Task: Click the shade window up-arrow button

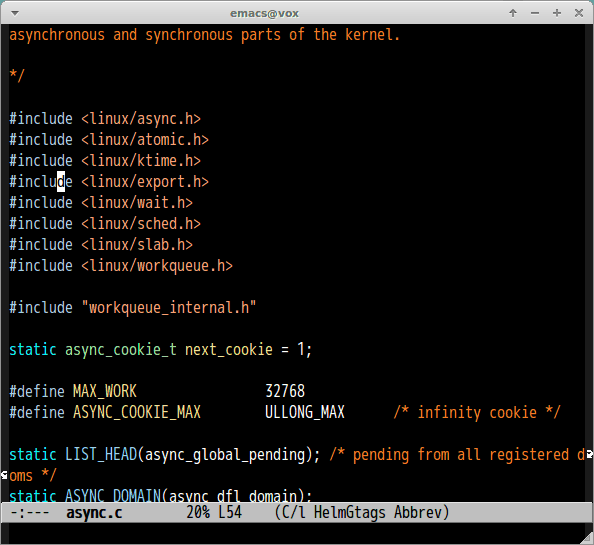Action: pyautogui.click(x=513, y=13)
